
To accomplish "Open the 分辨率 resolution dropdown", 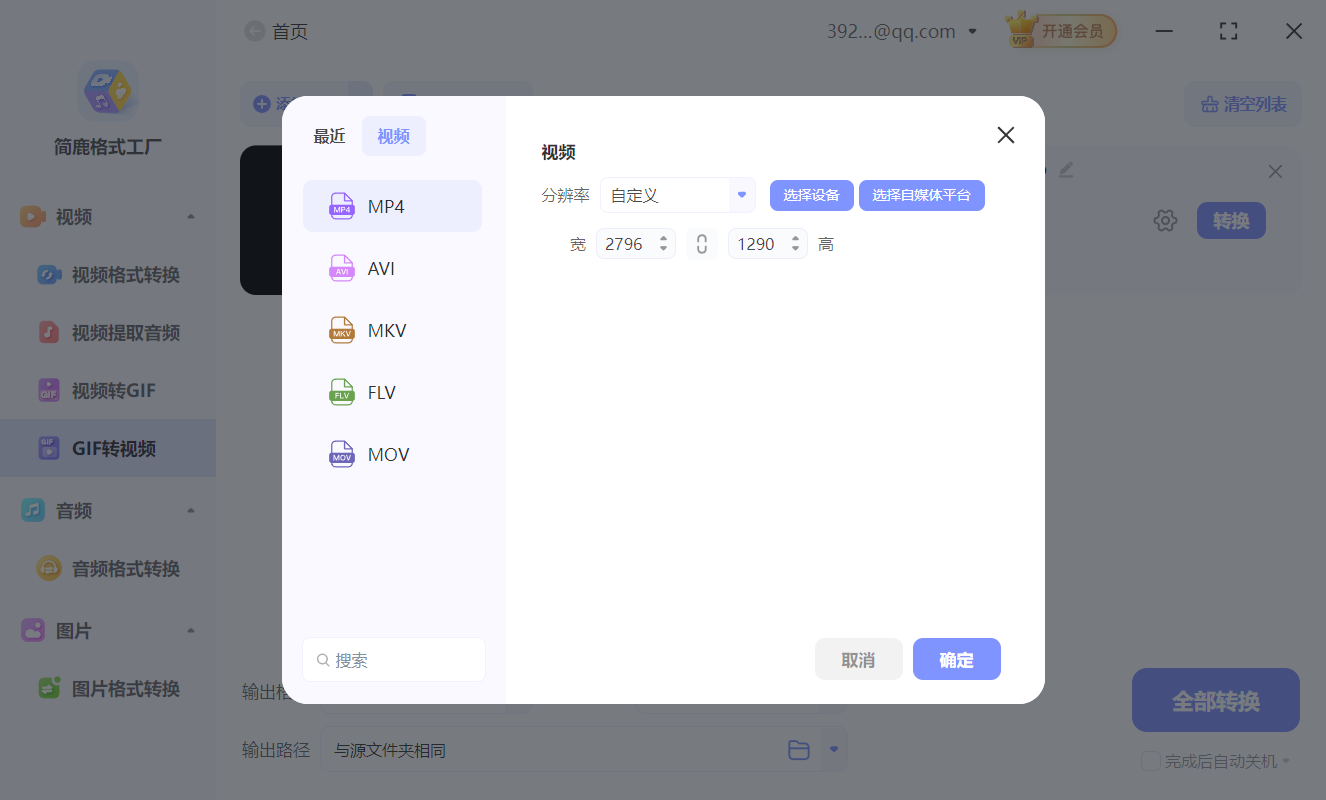I will pyautogui.click(x=678, y=195).
